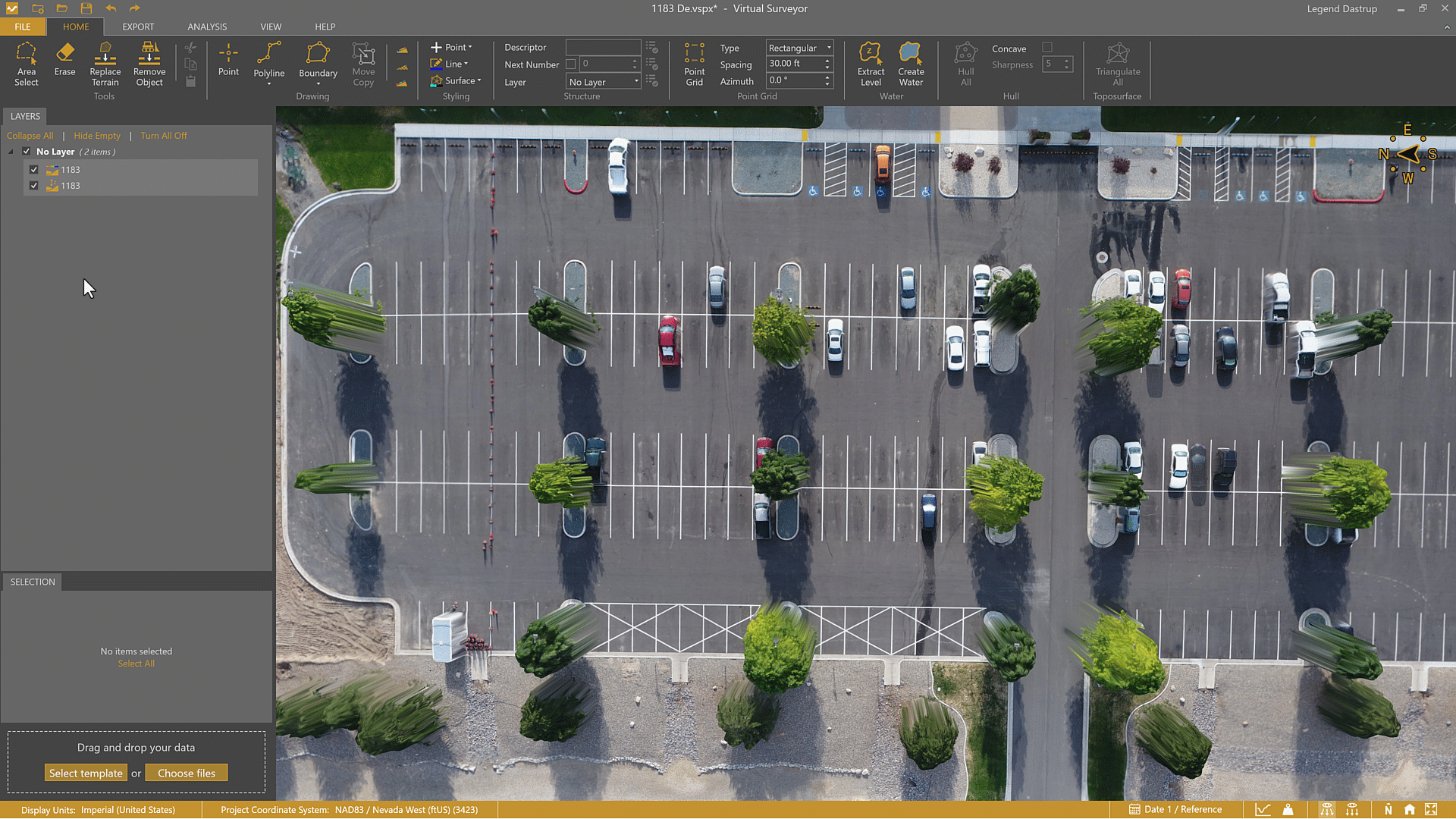The image size is (1456, 819).
Task: Click the Descriptor input field
Action: tap(603, 47)
